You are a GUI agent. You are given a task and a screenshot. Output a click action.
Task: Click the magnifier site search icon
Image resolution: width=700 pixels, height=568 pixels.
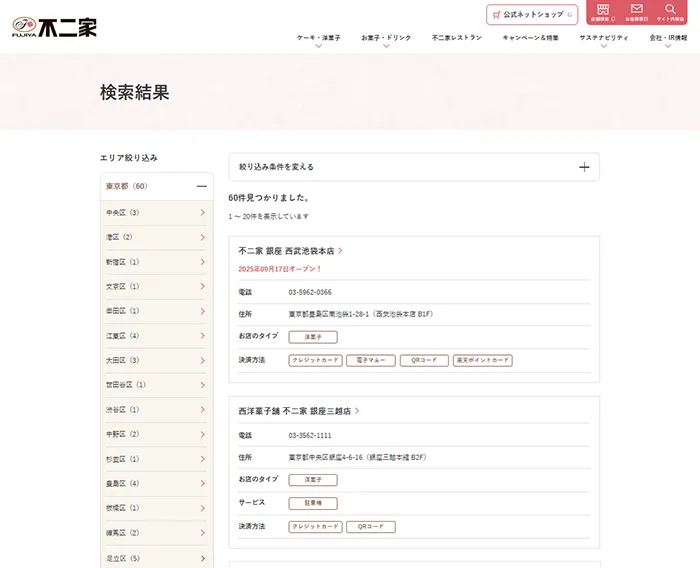[x=670, y=12]
